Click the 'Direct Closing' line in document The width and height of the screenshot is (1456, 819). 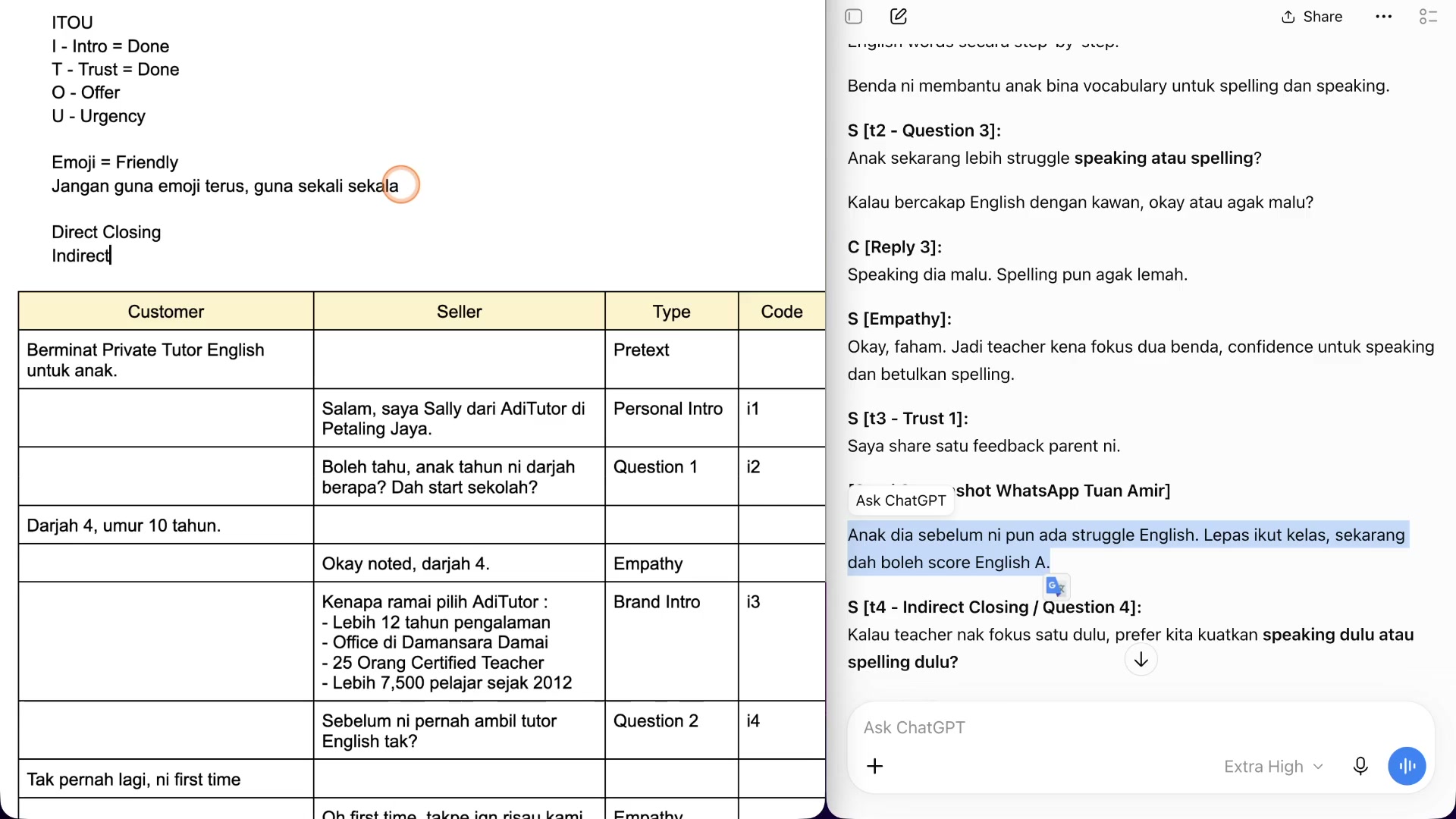tap(106, 232)
